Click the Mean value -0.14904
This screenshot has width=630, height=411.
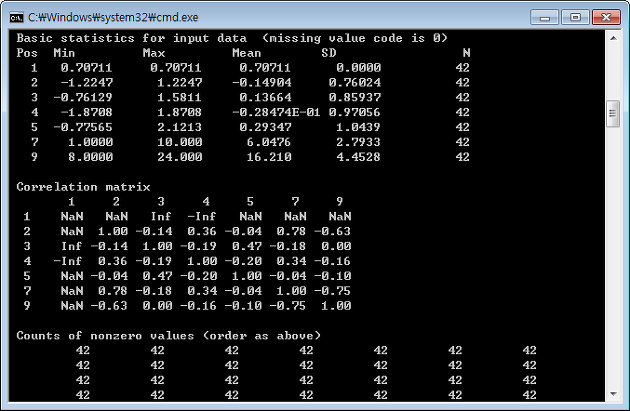coord(262,82)
